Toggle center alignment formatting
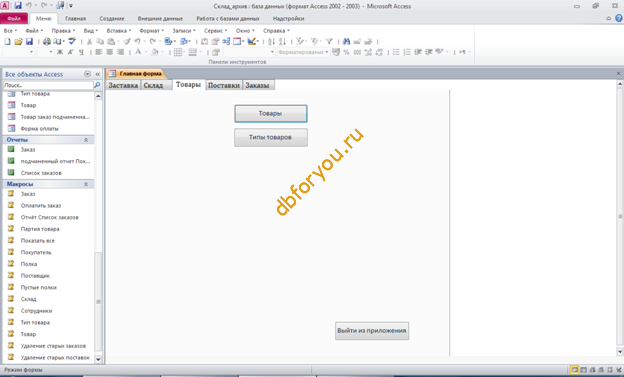624x377 pixels. [x=109, y=52]
